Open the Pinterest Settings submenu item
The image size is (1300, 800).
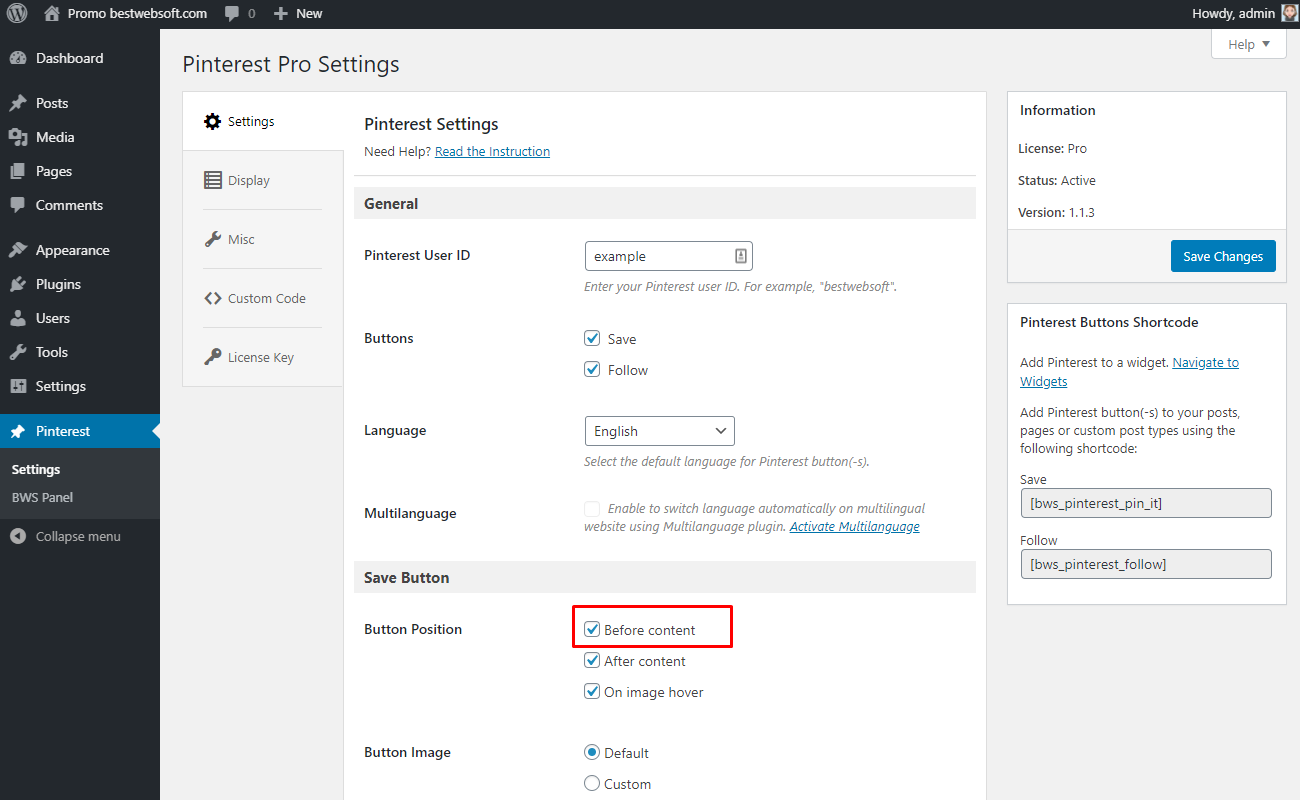point(36,469)
